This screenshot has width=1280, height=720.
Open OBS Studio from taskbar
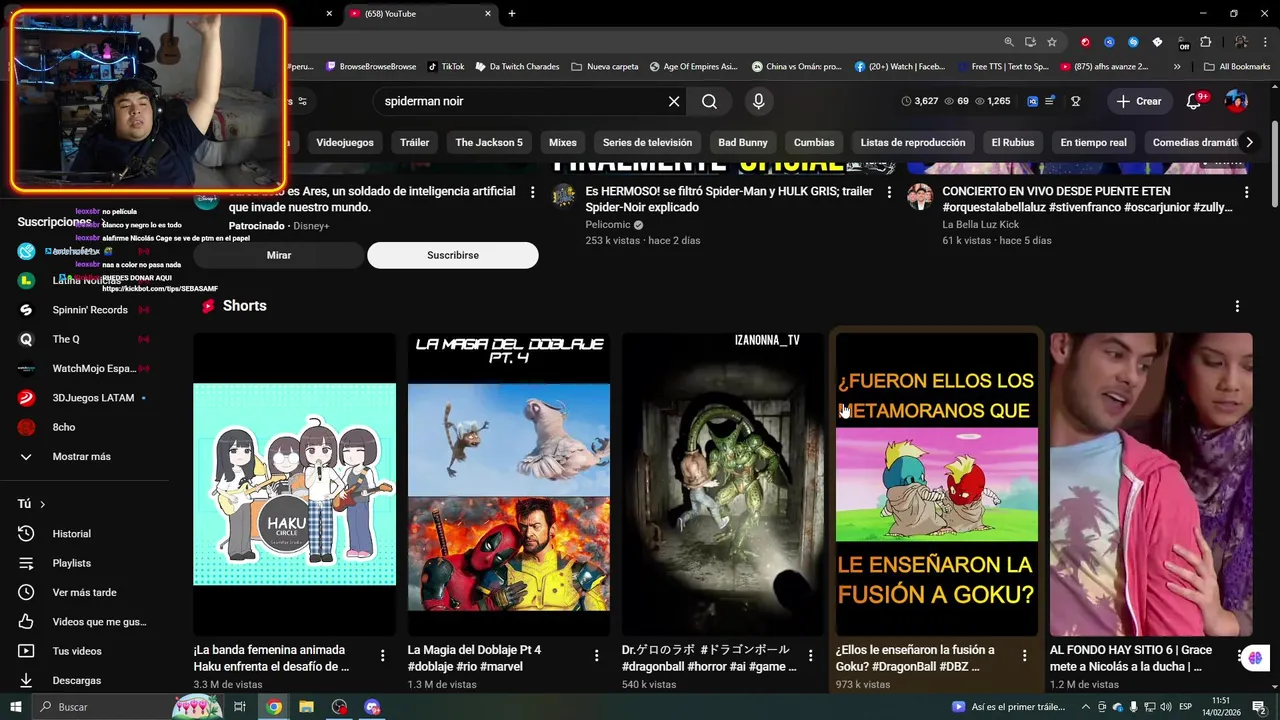(x=340, y=707)
